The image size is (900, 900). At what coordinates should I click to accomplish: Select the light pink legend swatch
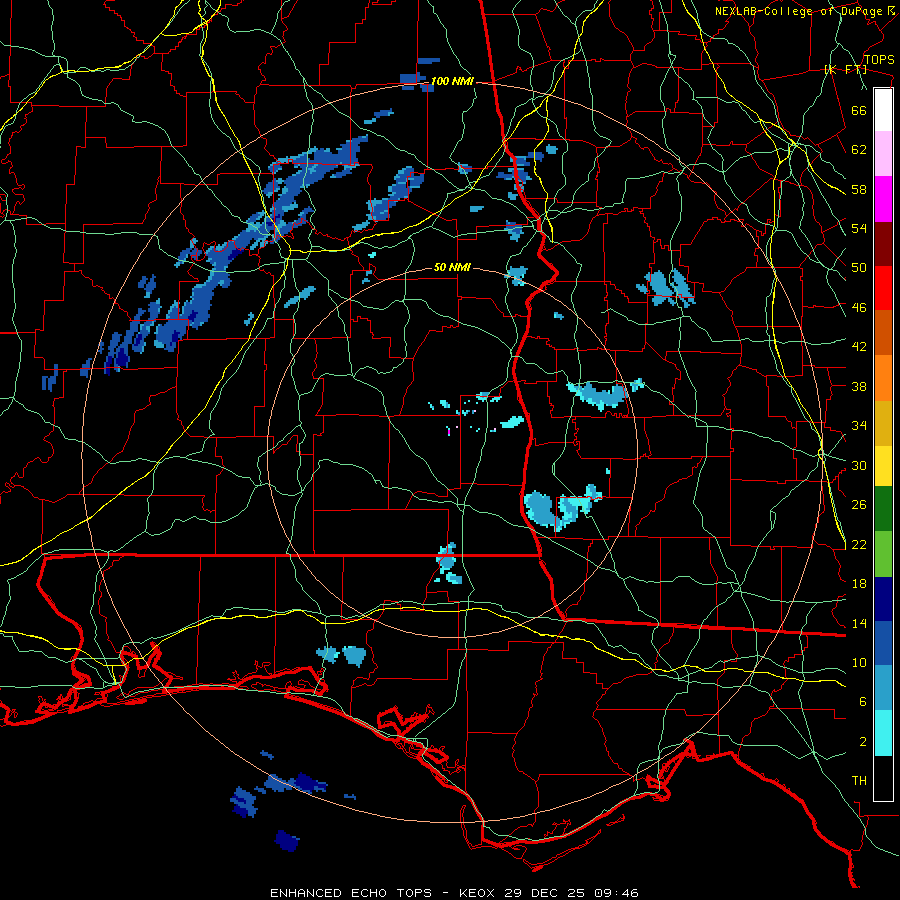883,154
